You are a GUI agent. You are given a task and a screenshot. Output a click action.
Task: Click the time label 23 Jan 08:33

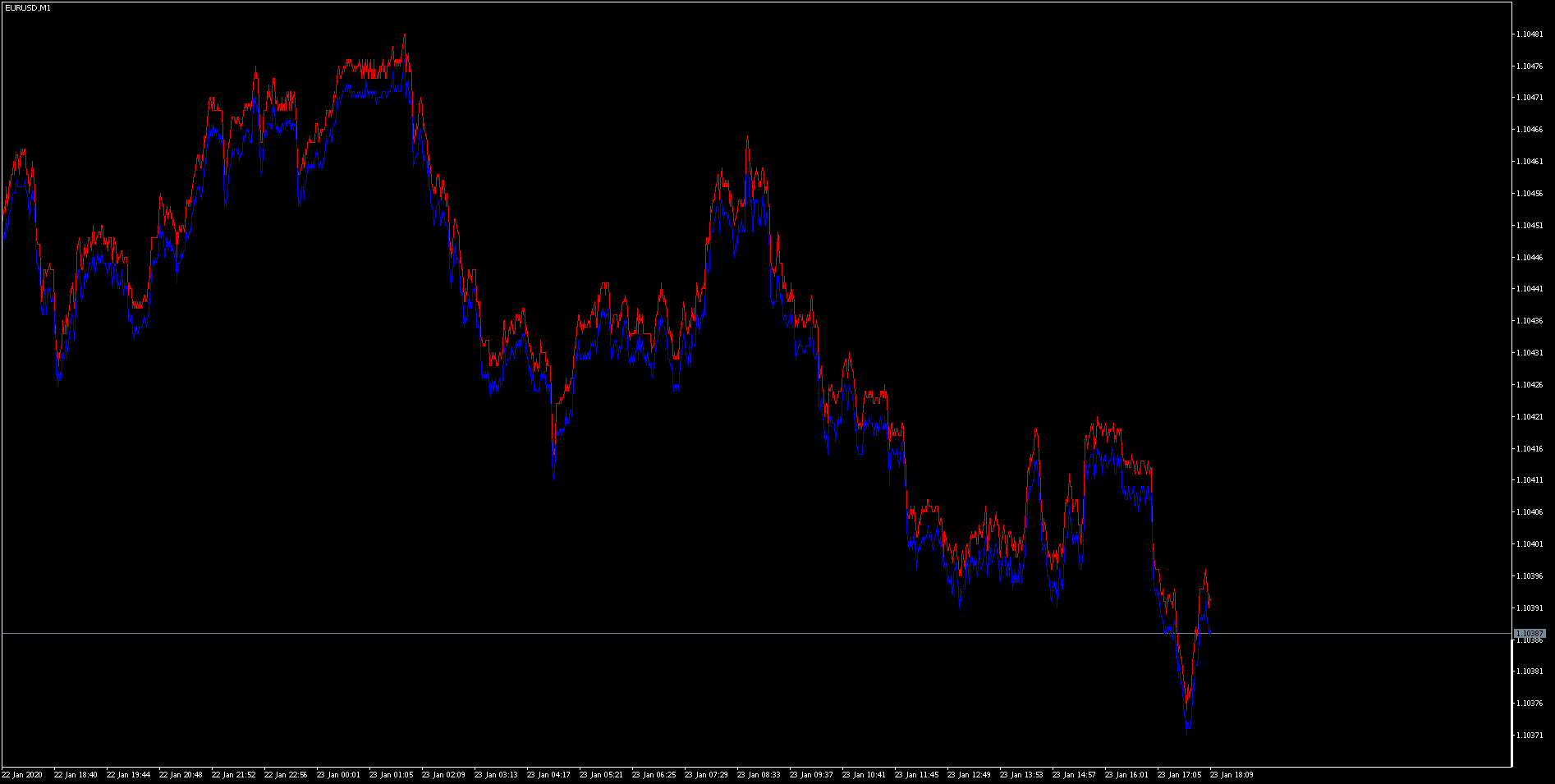coord(759,775)
